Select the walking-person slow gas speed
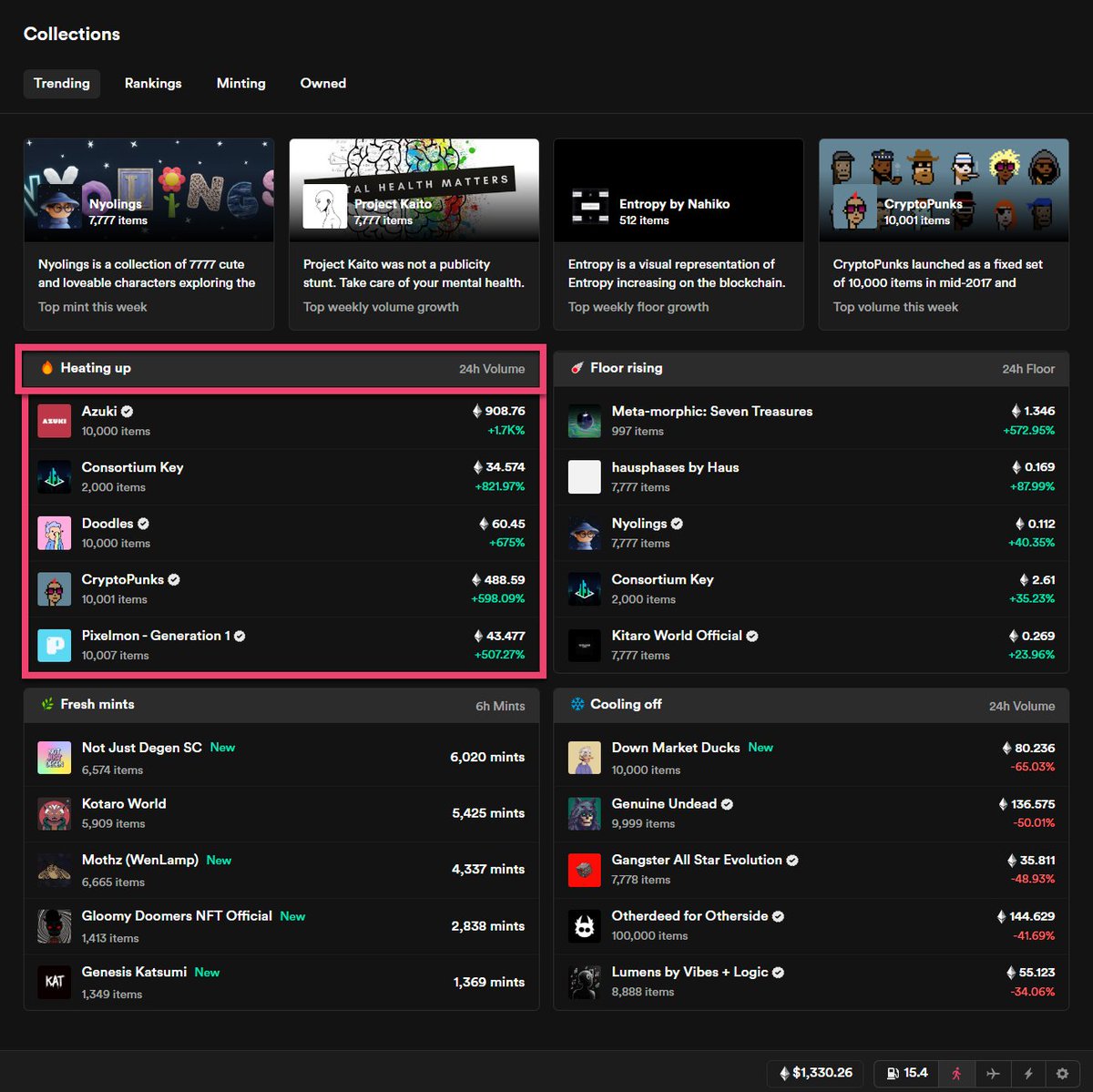 click(x=956, y=1073)
